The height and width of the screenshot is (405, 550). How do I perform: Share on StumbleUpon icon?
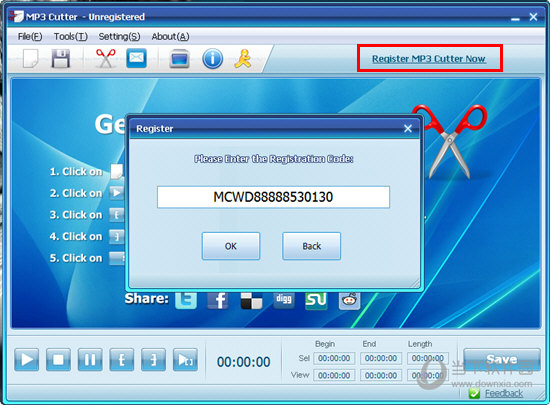[316, 301]
